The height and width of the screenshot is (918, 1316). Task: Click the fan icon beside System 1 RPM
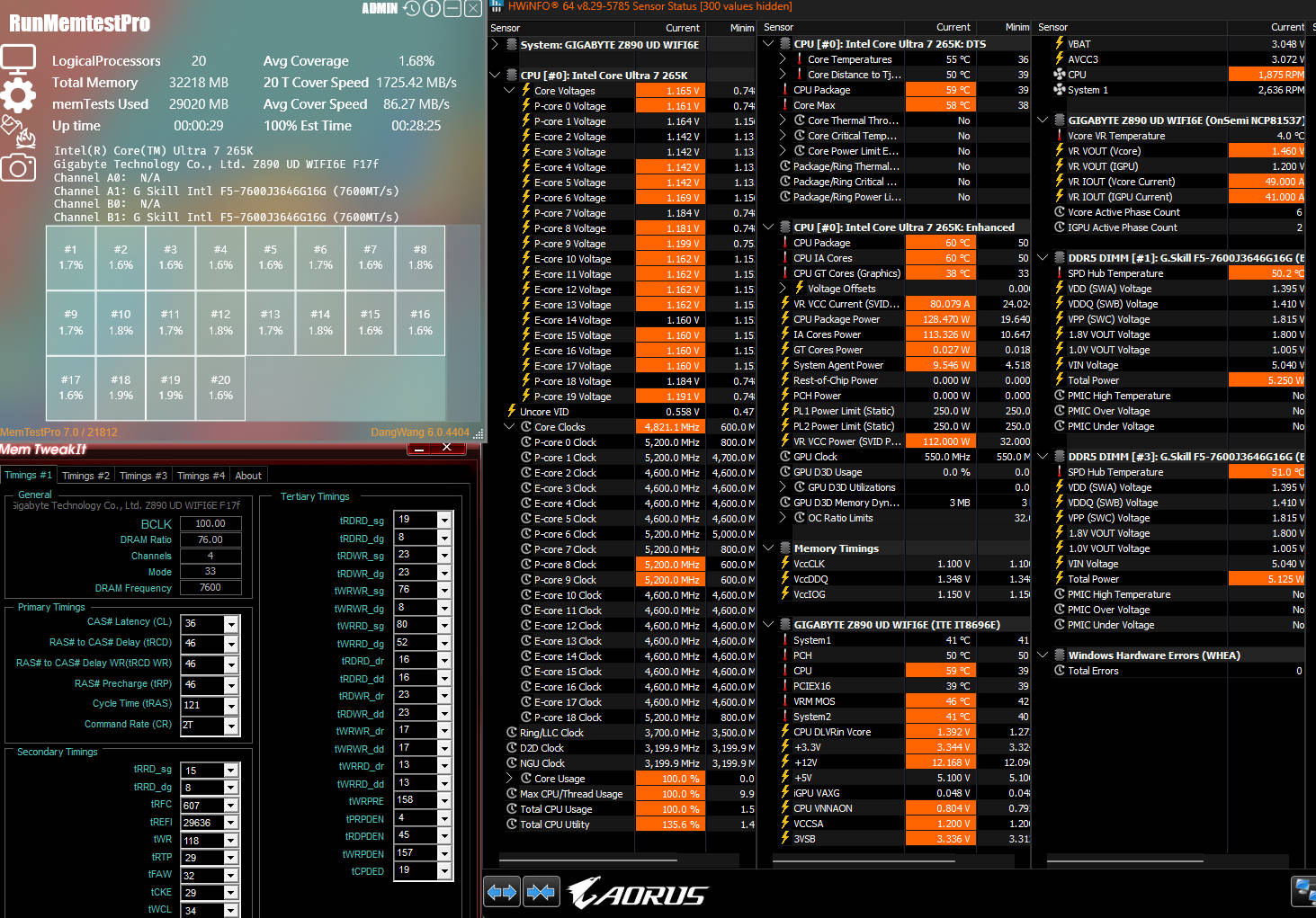click(x=1060, y=90)
